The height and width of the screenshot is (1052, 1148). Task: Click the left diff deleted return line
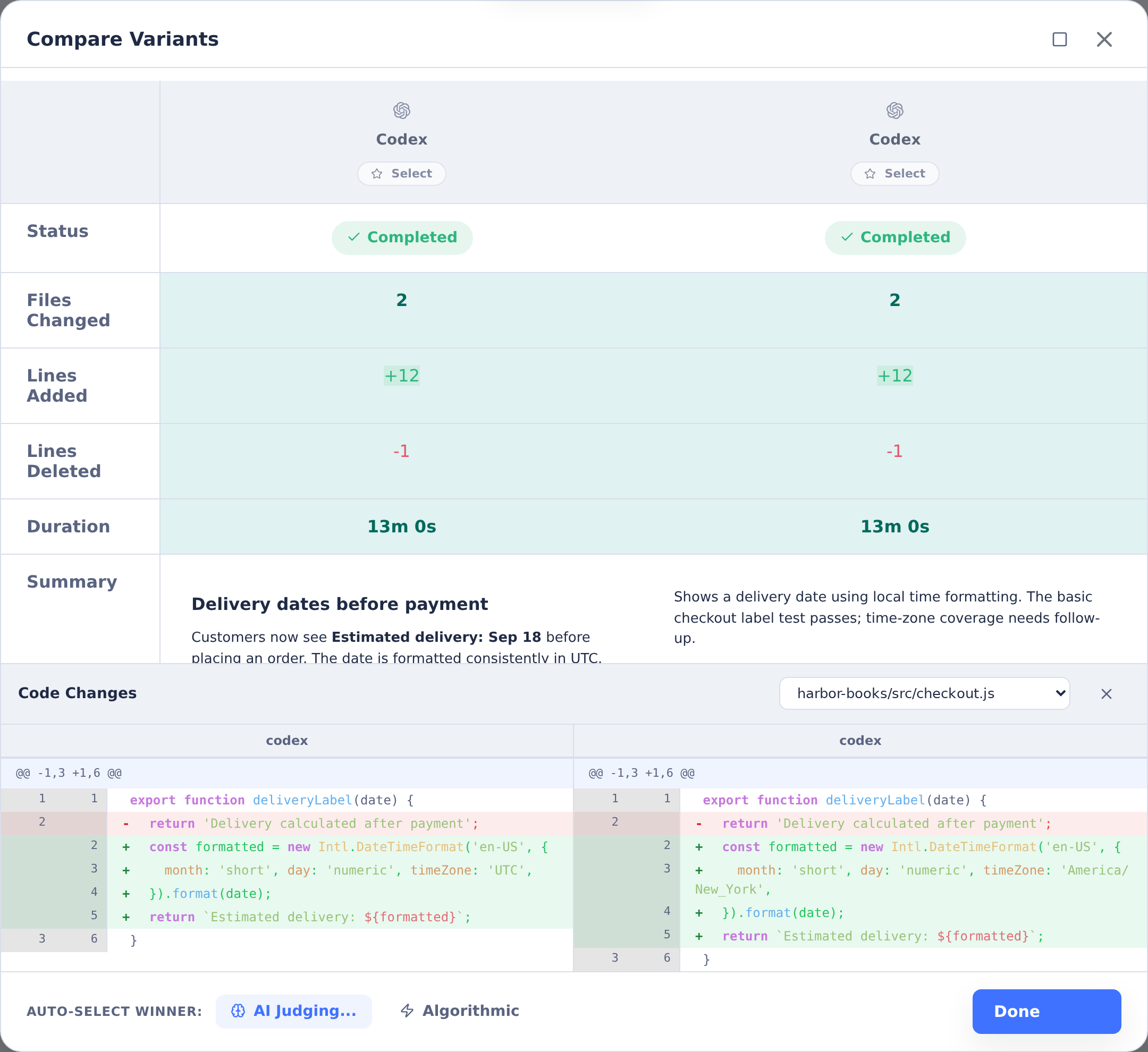286,824
